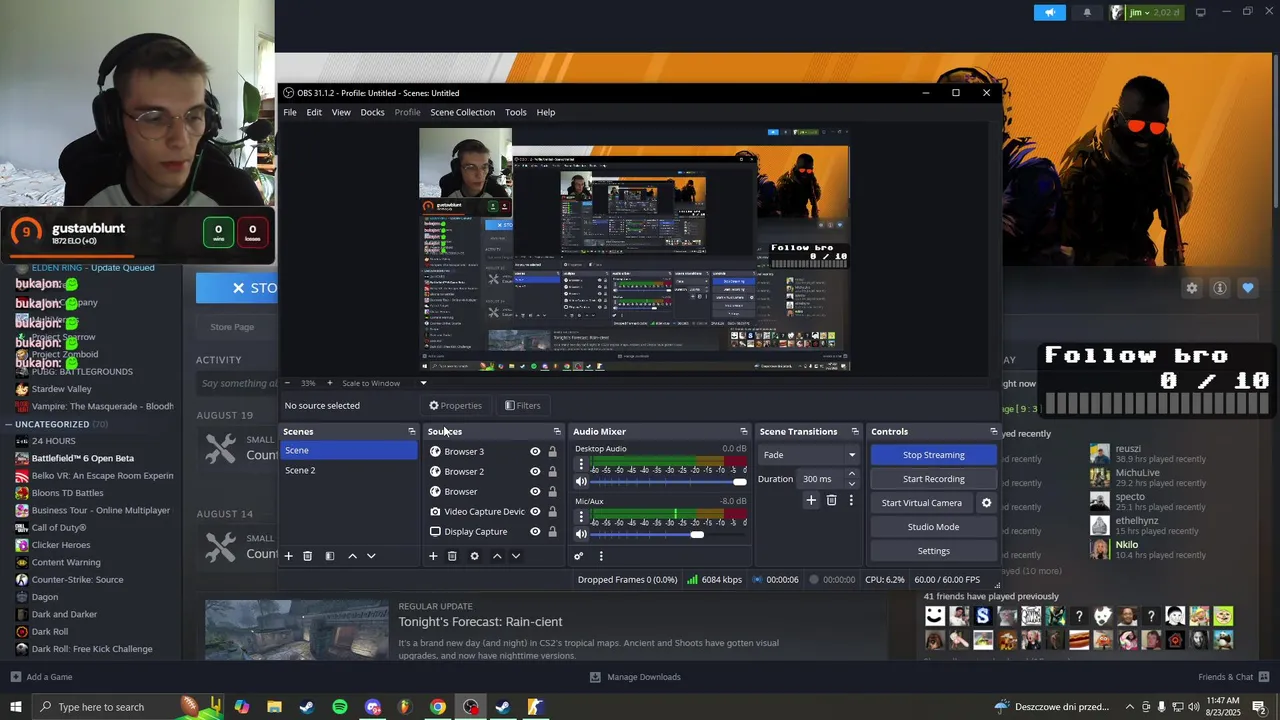The height and width of the screenshot is (720, 1280).
Task: Select Scene 2 in Scenes list
Action: tap(349, 470)
